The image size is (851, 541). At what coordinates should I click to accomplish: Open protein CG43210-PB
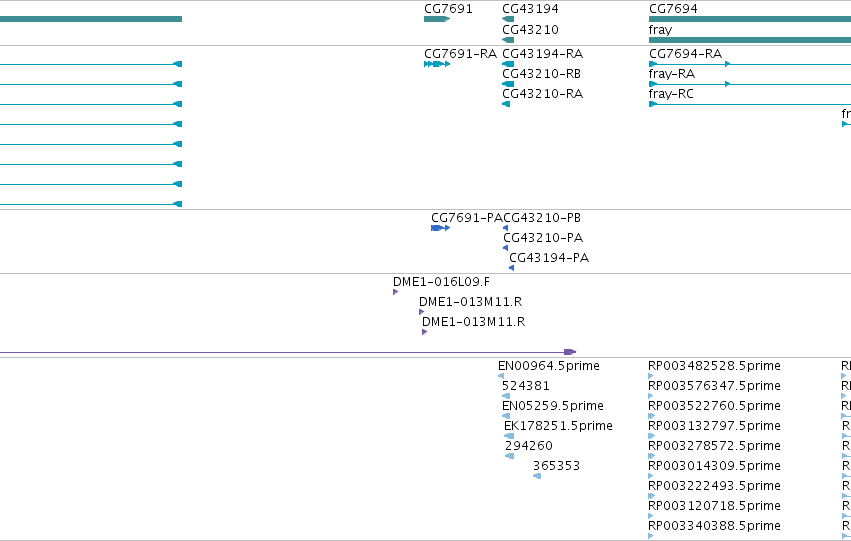(x=542, y=218)
